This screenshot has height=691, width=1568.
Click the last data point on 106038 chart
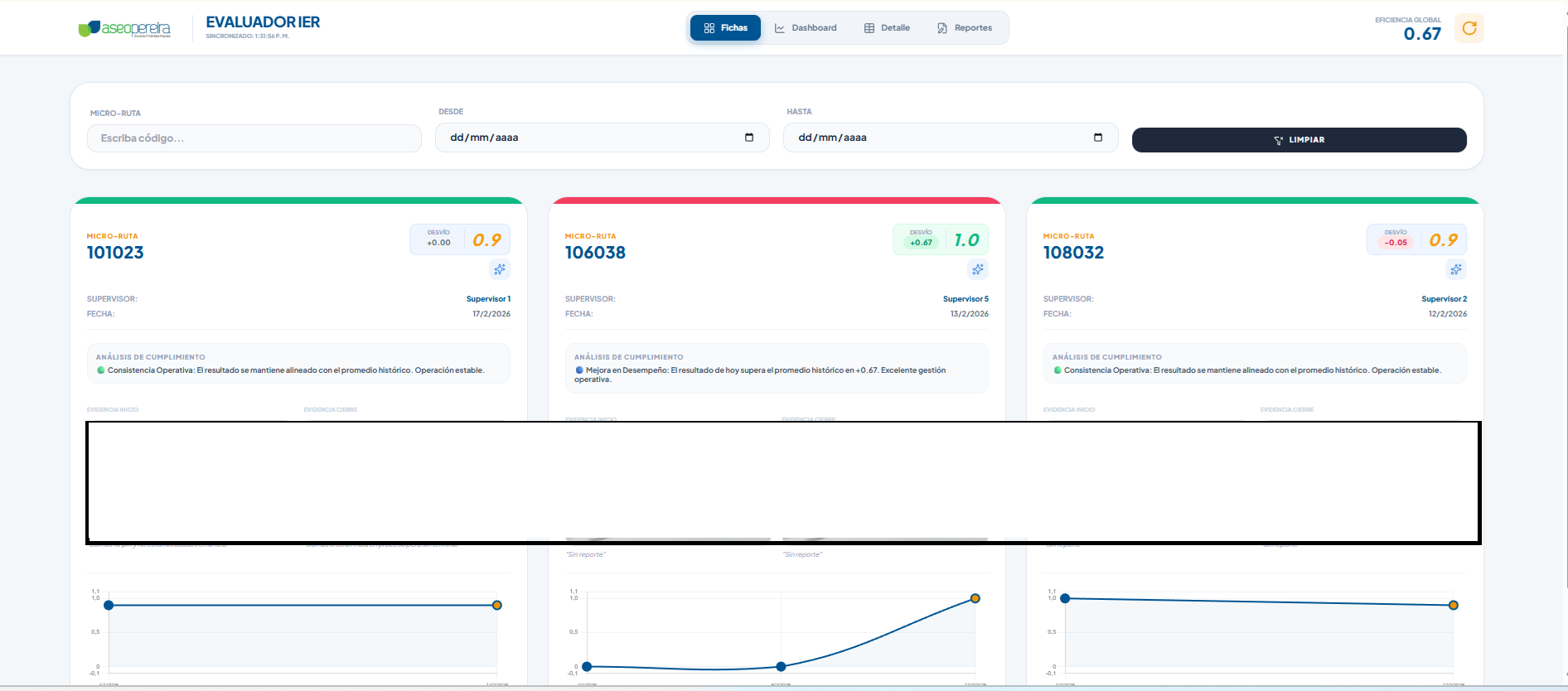pos(975,598)
